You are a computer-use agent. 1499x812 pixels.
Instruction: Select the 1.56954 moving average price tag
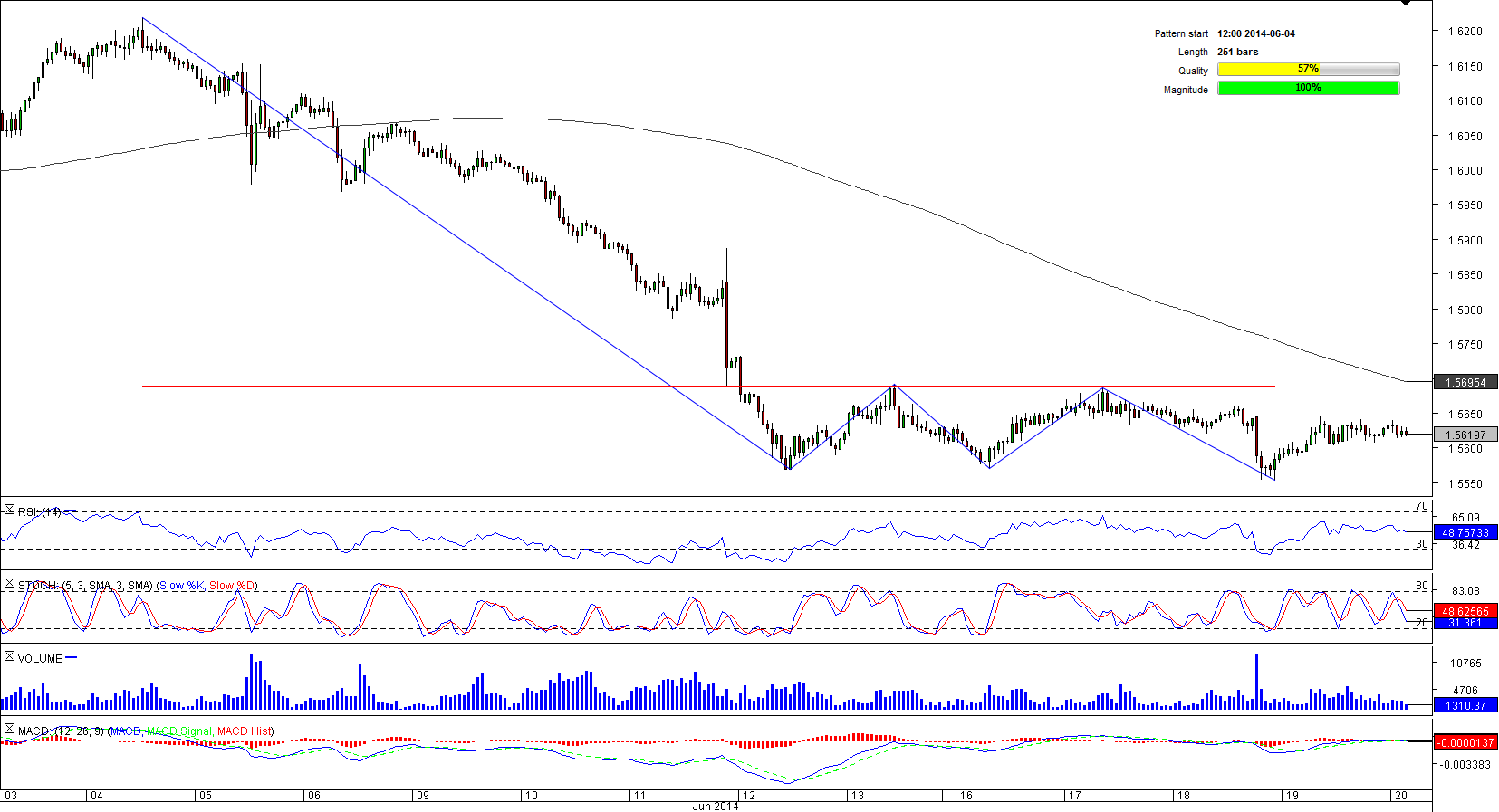pyautogui.click(x=1465, y=382)
